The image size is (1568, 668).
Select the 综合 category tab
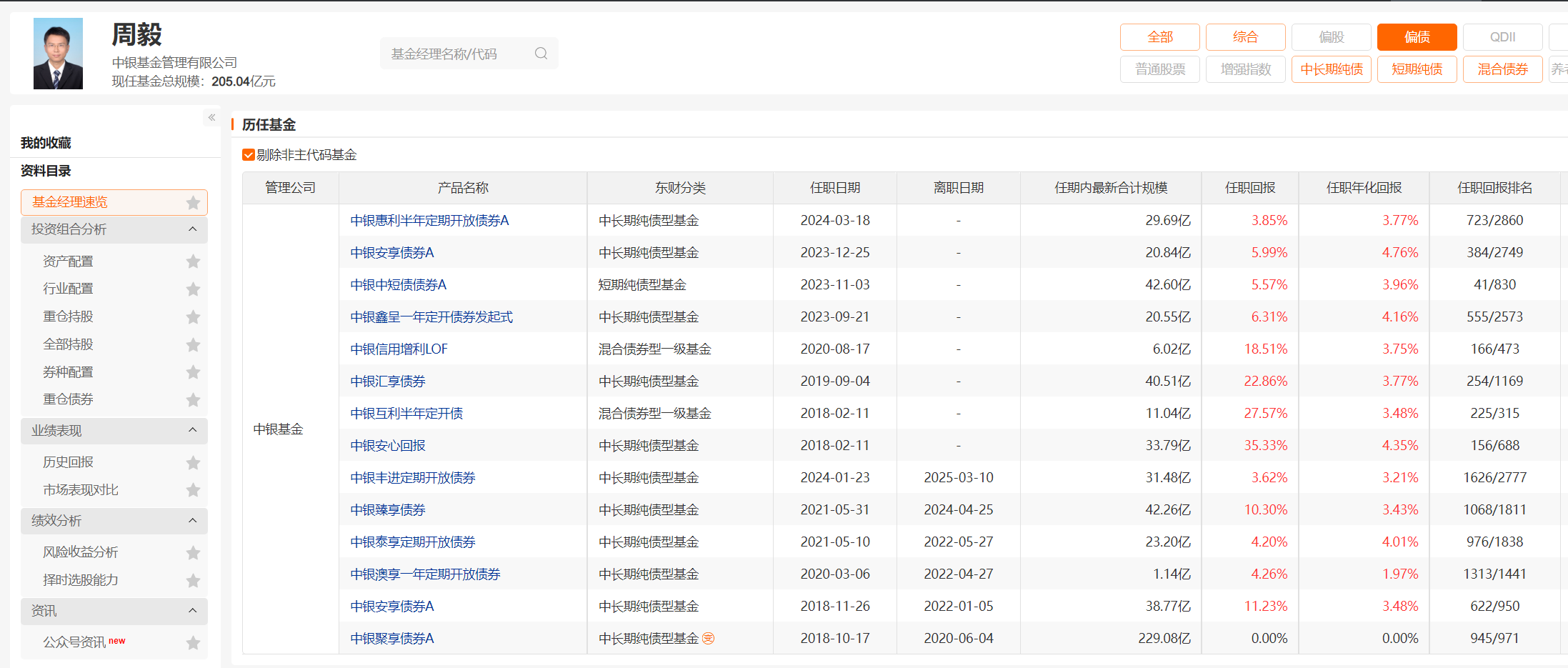click(x=1245, y=36)
